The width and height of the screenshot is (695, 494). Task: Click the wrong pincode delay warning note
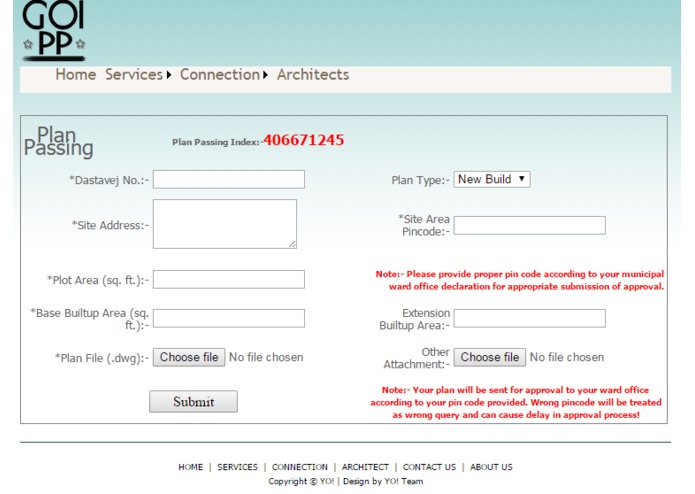(x=516, y=403)
